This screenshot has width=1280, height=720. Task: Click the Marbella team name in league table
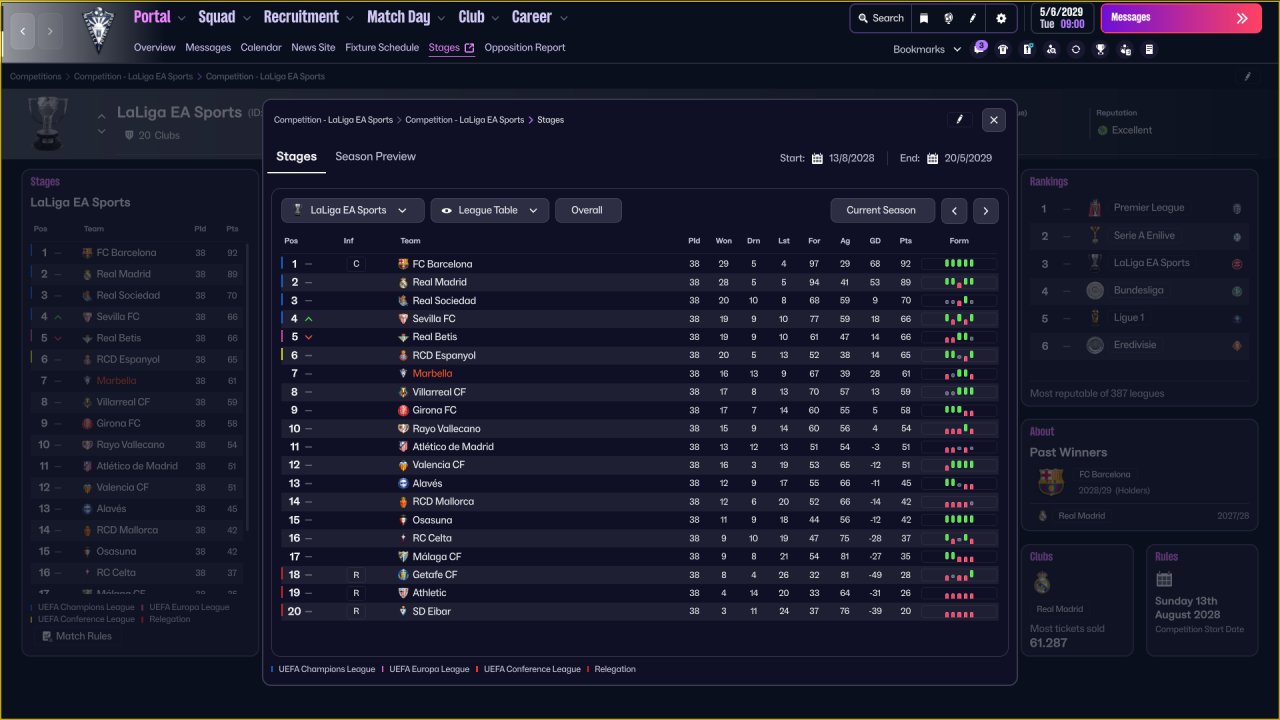[x=432, y=374]
